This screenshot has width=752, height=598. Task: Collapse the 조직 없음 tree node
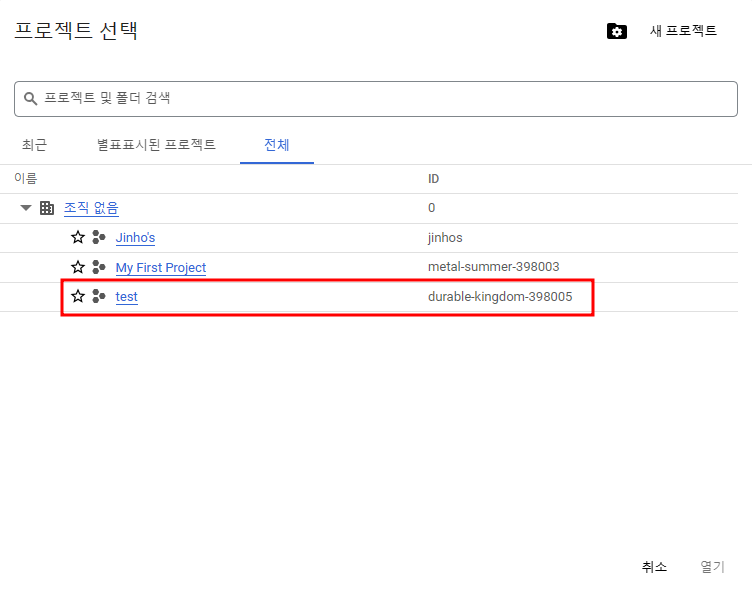[25, 208]
